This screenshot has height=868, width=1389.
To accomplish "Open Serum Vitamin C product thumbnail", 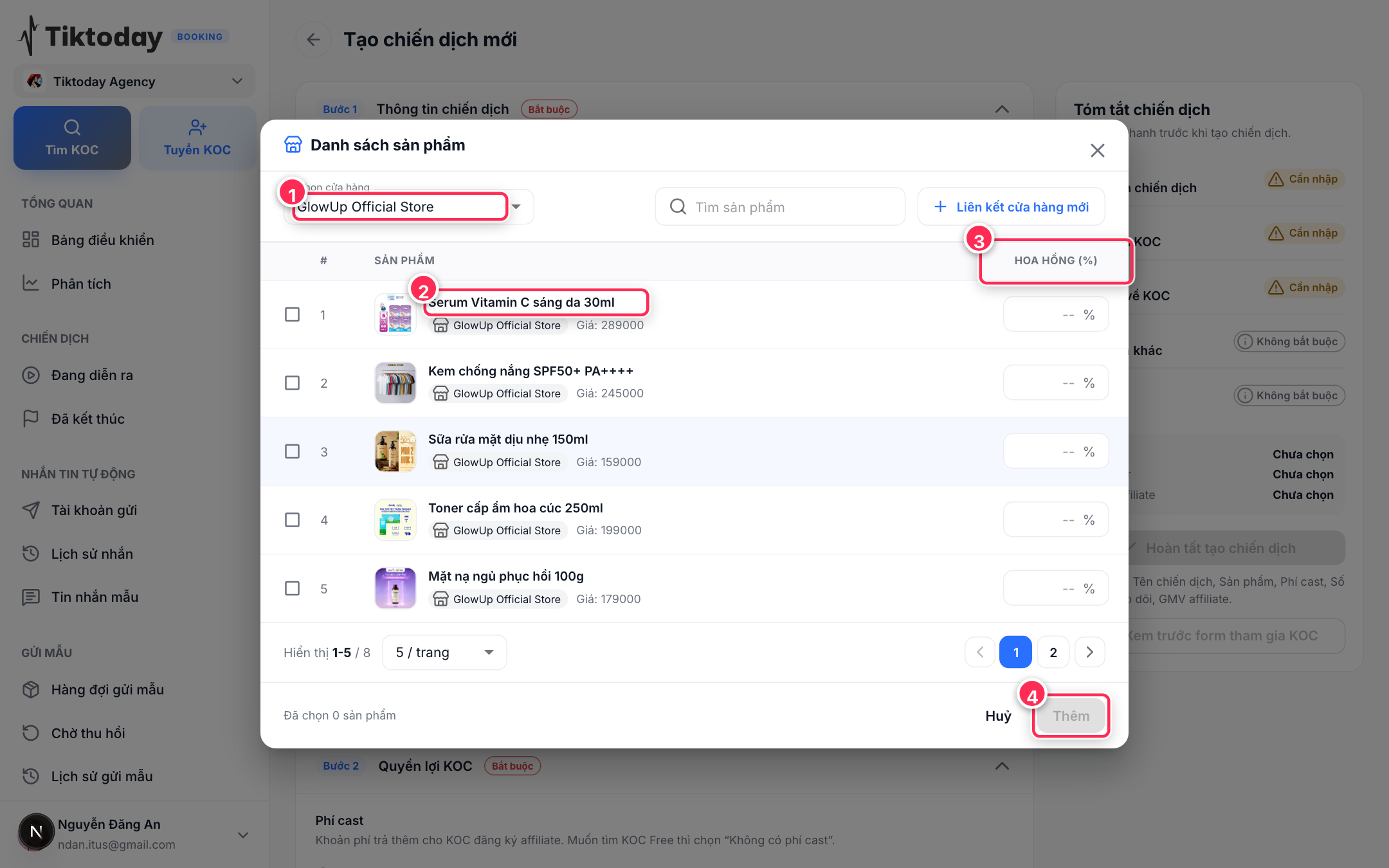I will [x=395, y=314].
